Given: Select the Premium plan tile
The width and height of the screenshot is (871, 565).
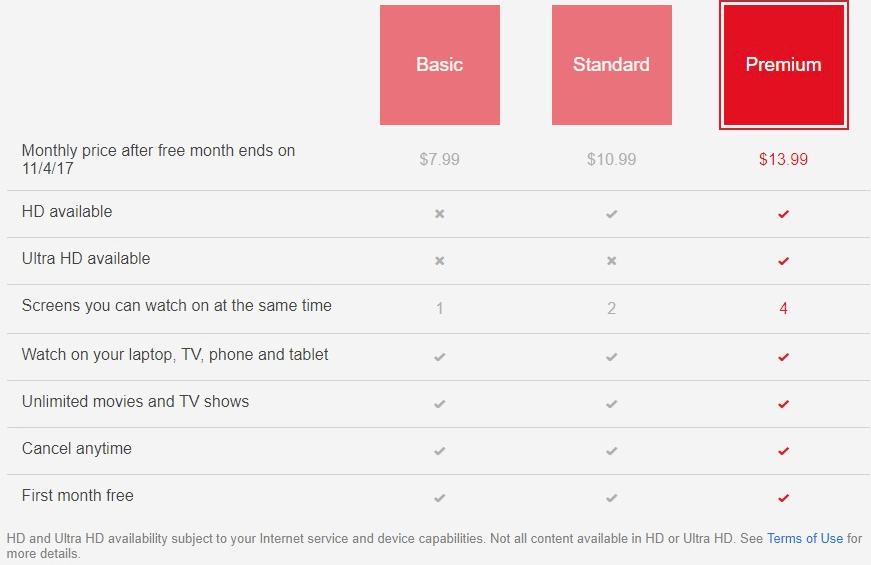Looking at the screenshot, I should [783, 65].
